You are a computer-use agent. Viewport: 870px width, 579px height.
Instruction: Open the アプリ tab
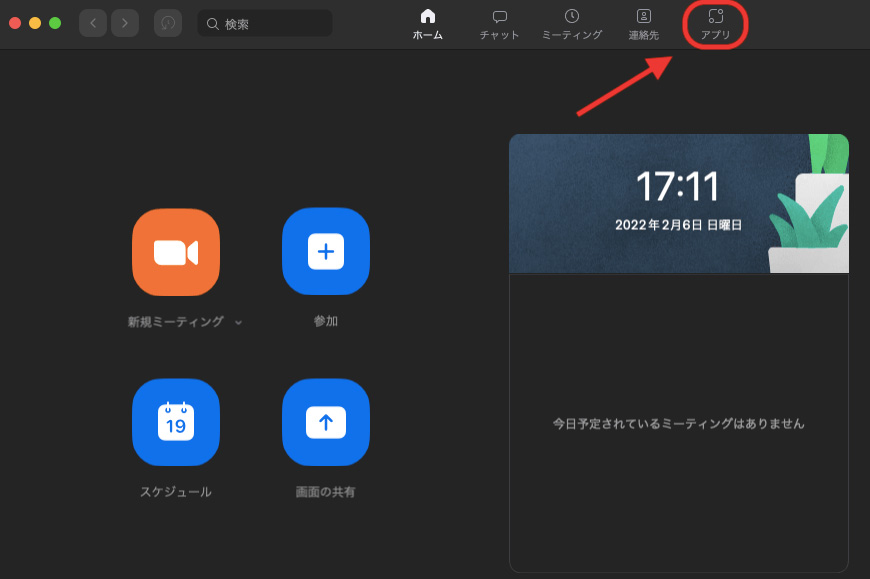tap(715, 24)
